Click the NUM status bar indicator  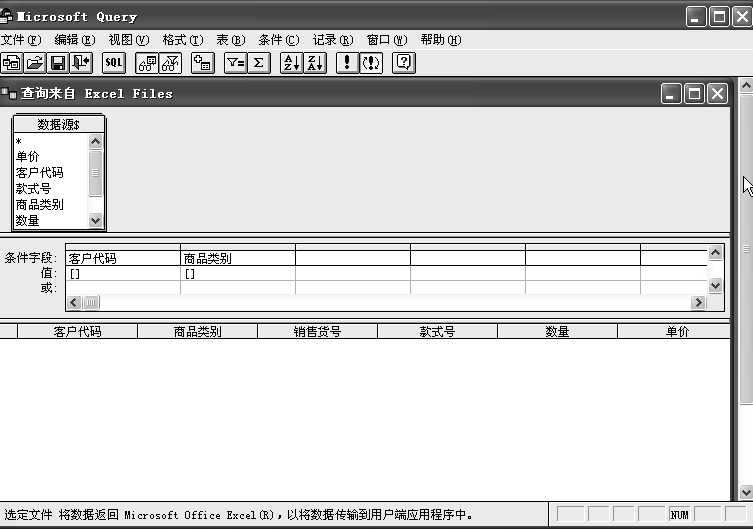click(680, 515)
